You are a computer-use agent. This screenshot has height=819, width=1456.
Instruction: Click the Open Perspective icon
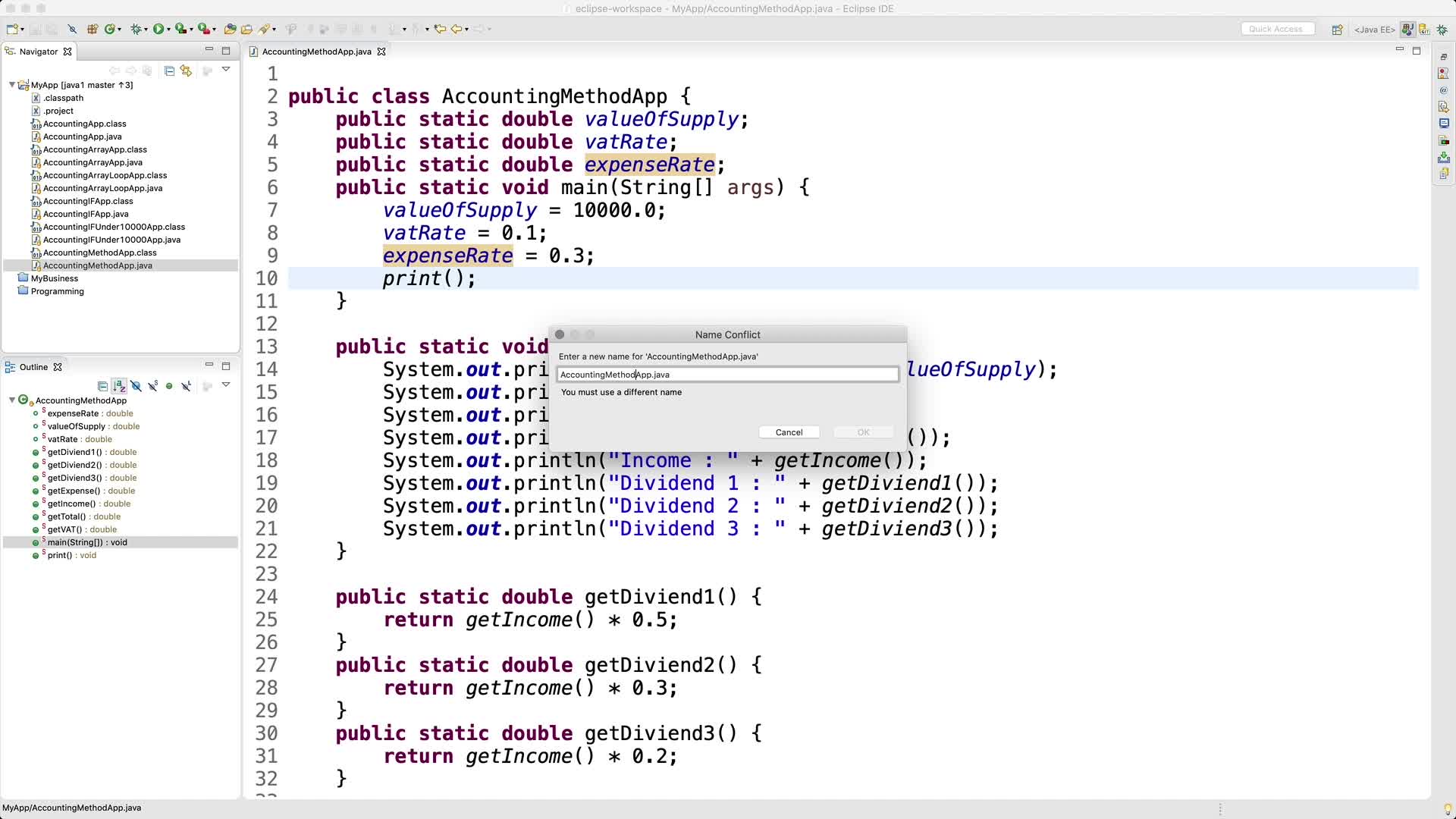point(1337,30)
